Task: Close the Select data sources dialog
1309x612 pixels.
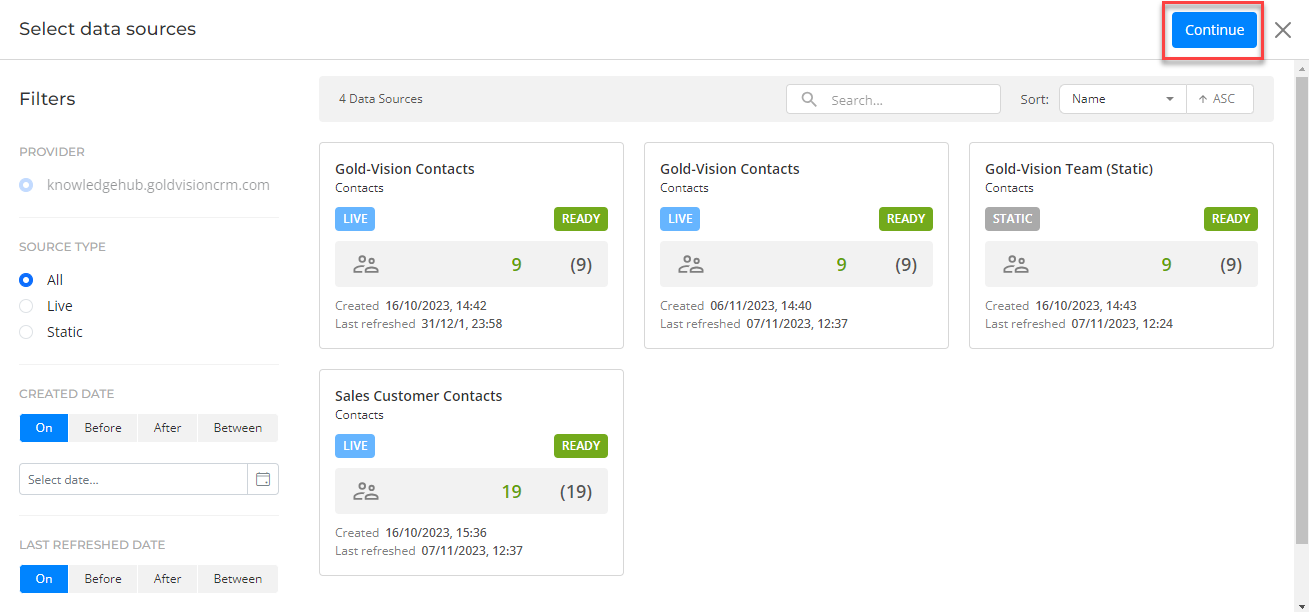Action: point(1283,30)
